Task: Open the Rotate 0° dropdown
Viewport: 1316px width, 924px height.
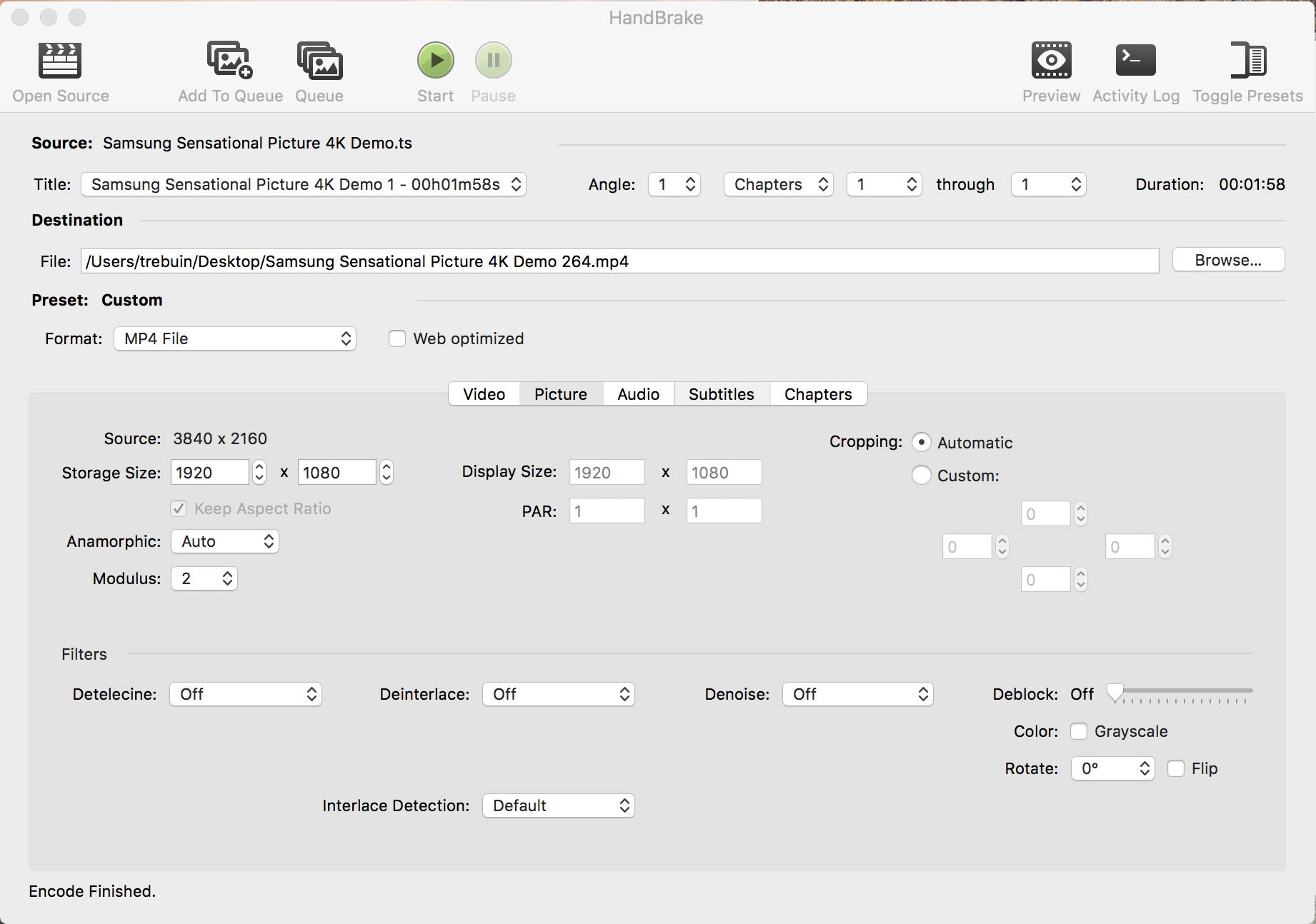Action: pos(1113,768)
